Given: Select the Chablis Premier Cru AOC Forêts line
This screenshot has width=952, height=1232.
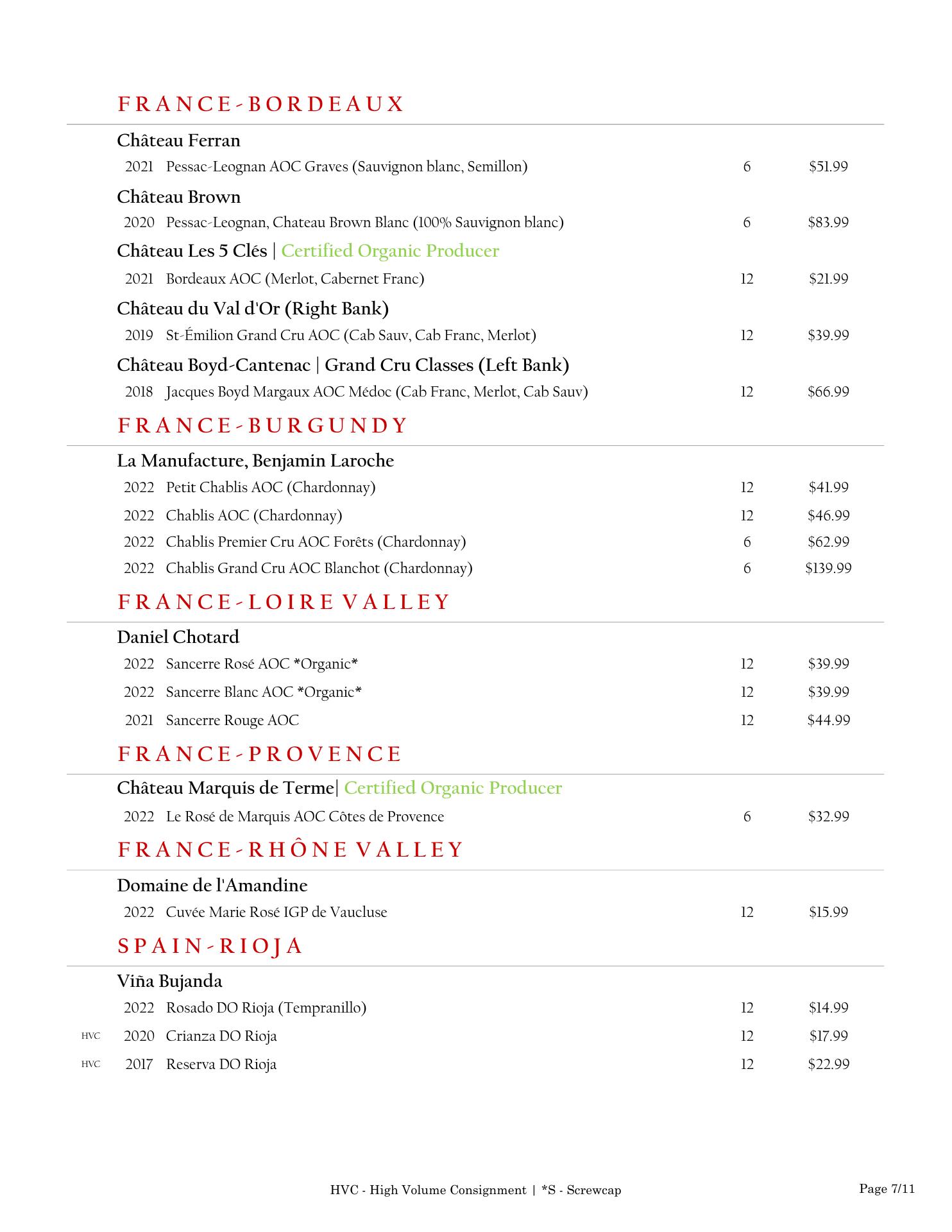Looking at the screenshot, I should 316,542.
